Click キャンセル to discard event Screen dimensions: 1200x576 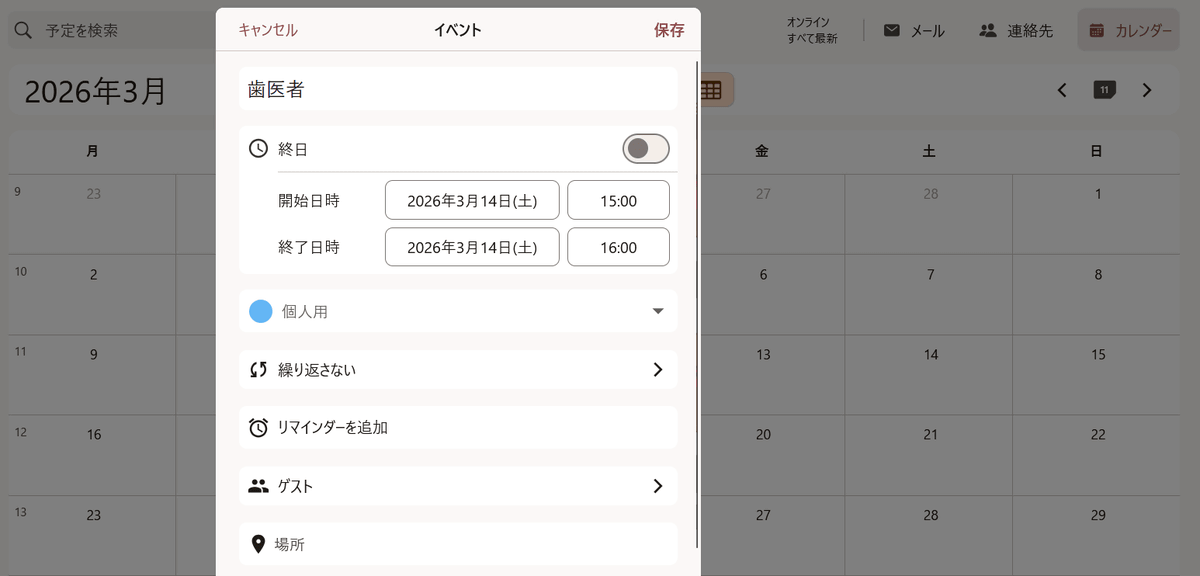click(268, 30)
